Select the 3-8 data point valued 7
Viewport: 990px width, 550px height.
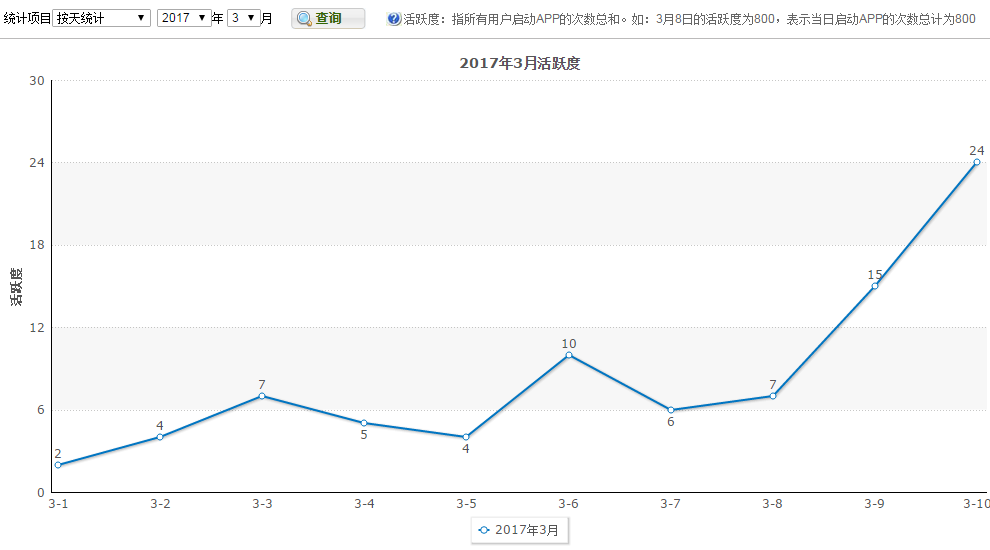[773, 396]
